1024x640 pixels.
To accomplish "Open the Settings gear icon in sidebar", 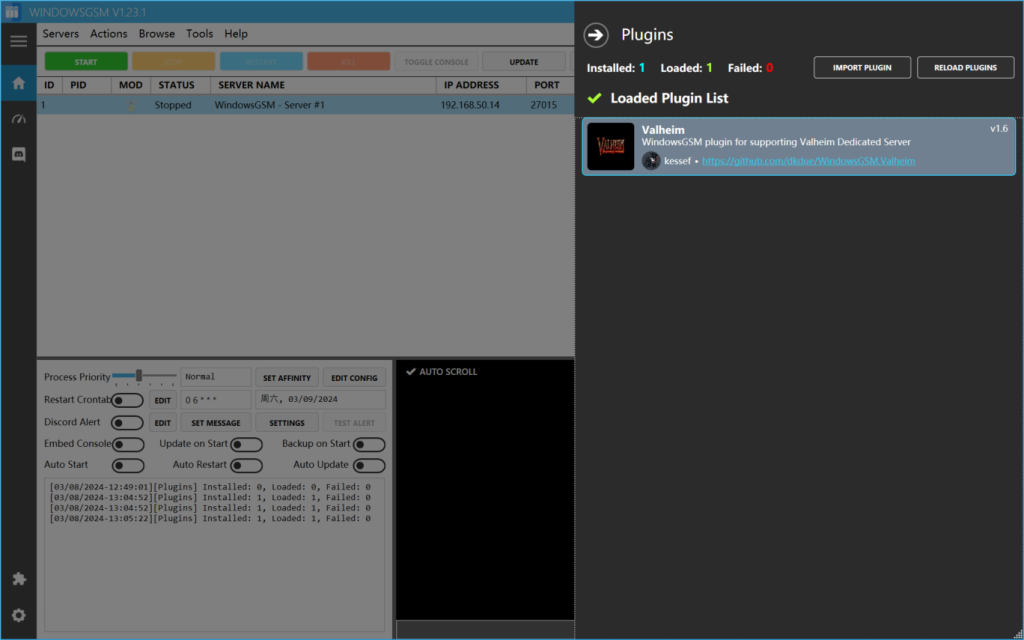I will point(18,615).
